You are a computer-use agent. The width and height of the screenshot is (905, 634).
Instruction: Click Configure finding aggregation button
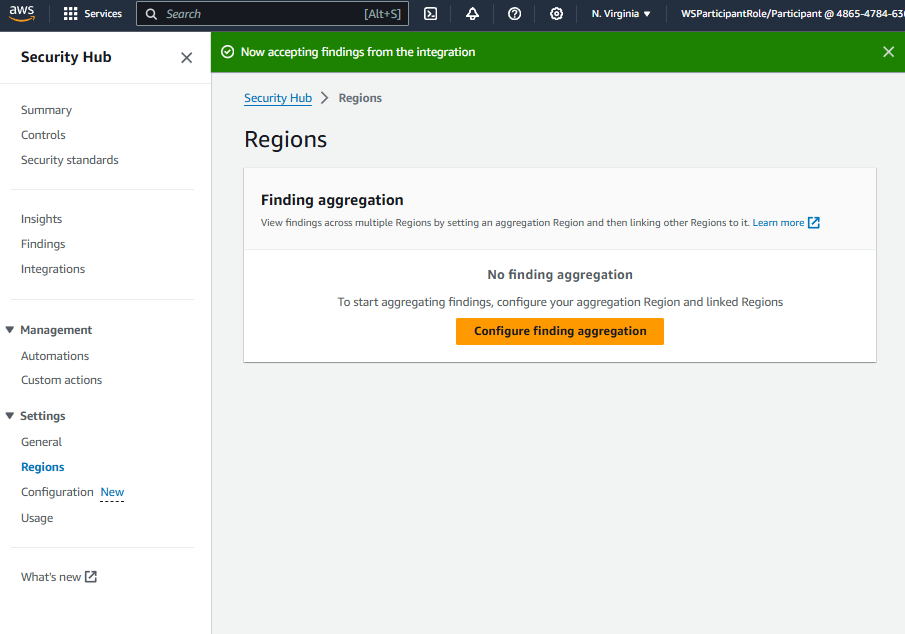coord(560,331)
